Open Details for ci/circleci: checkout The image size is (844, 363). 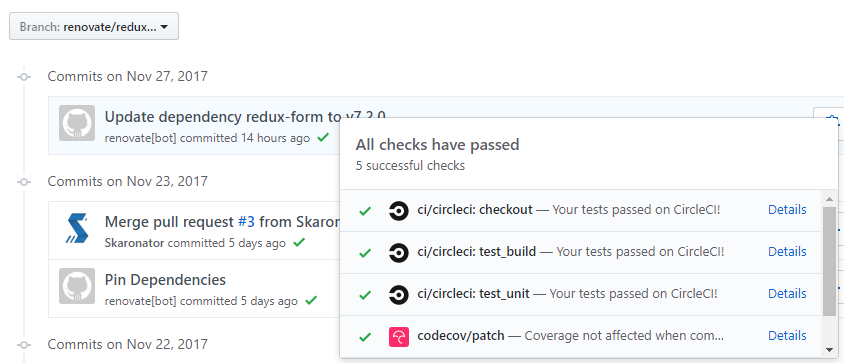click(787, 210)
